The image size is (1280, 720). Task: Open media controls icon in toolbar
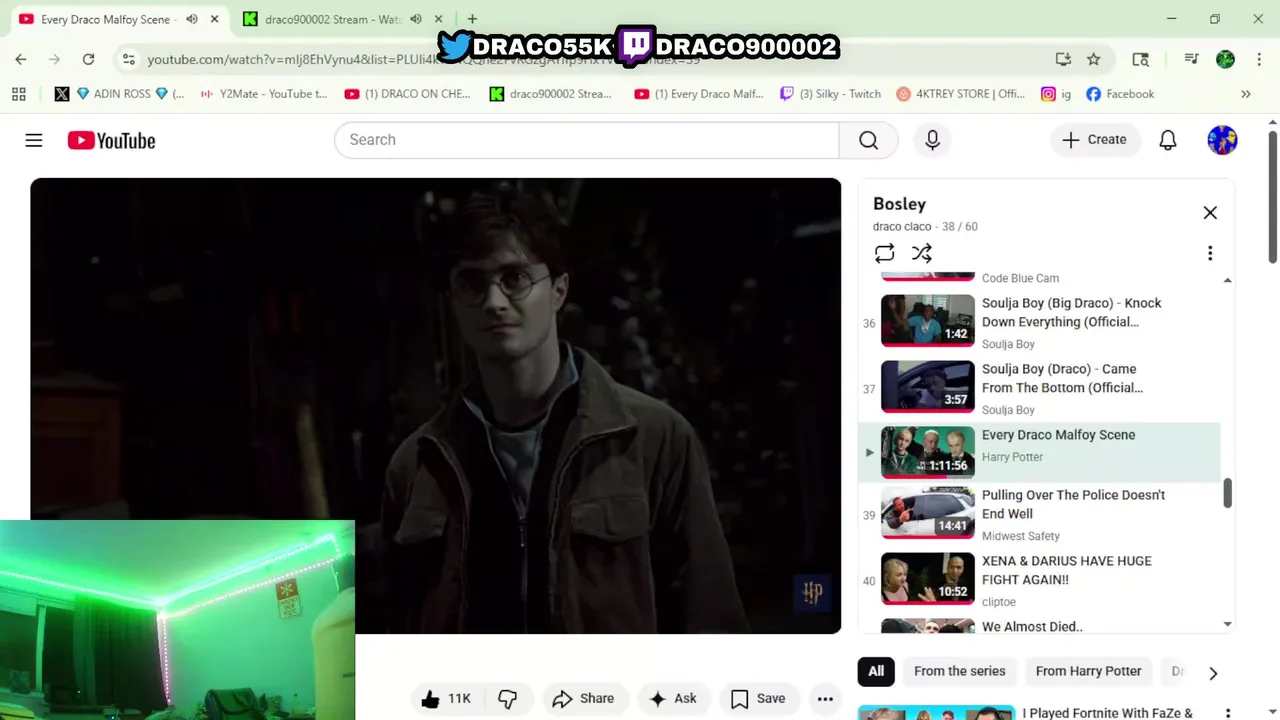1191,59
